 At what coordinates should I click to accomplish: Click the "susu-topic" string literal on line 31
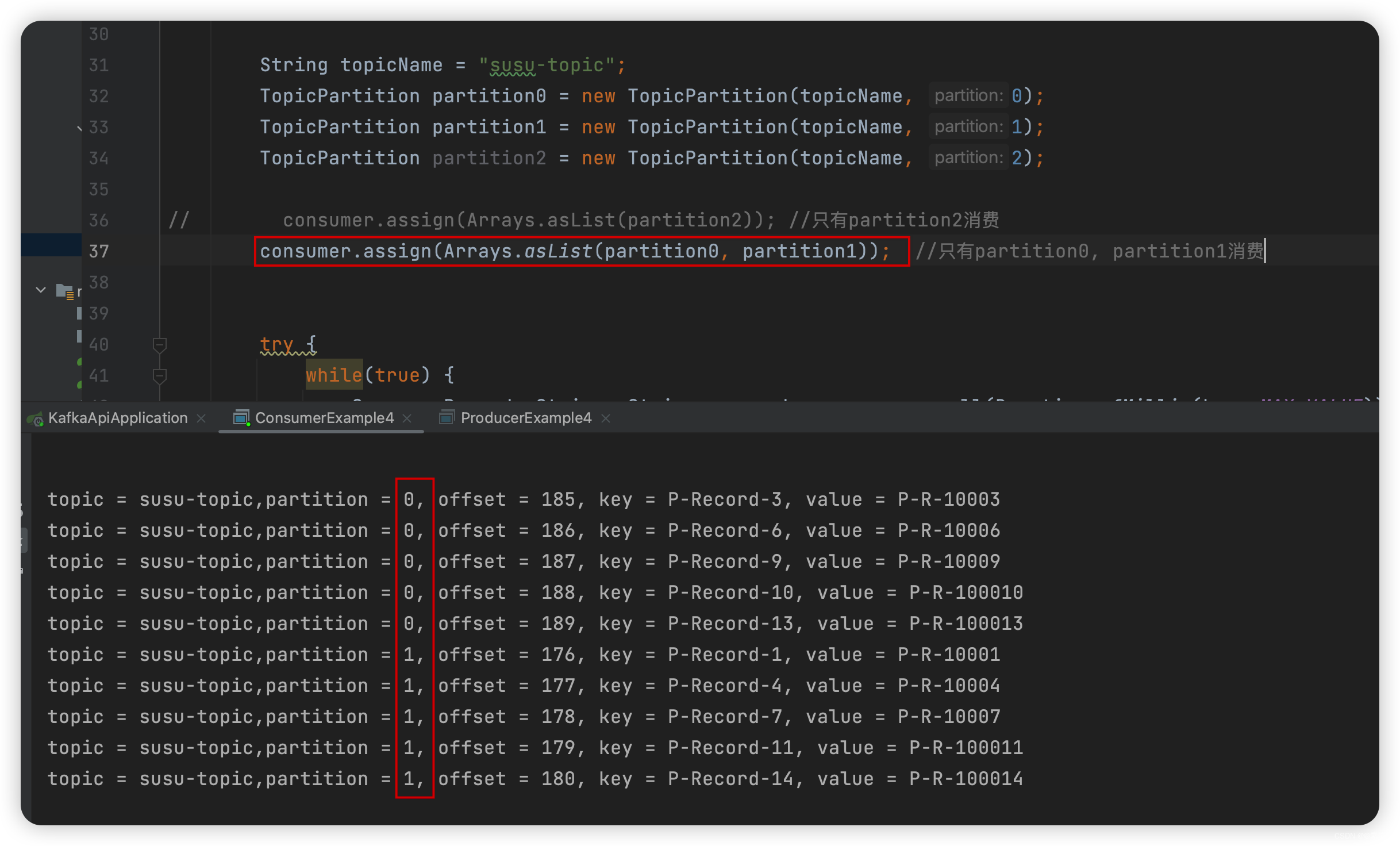tap(547, 65)
